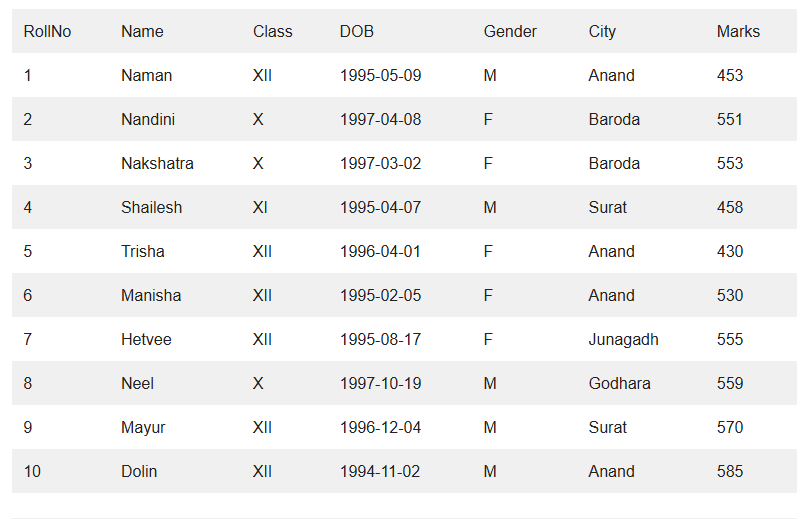Image resolution: width=803 pixels, height=521 pixels.
Task: Click date of birth 1997-10-19
Action: point(380,383)
